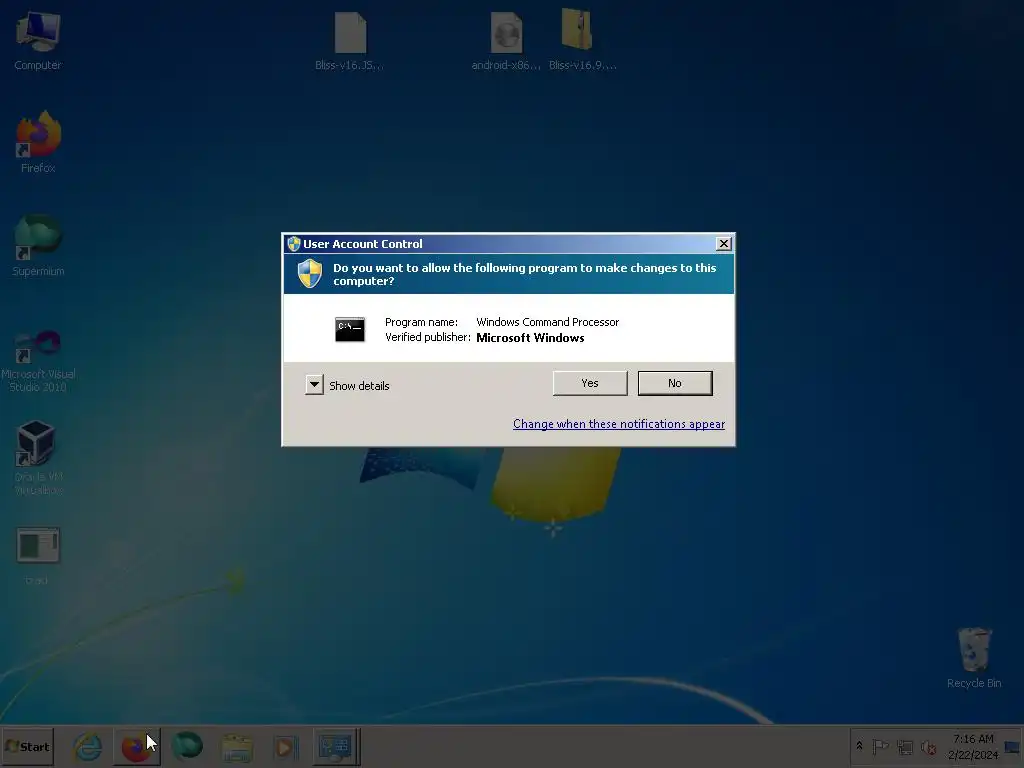Click the Command Processor program icon

click(x=350, y=330)
